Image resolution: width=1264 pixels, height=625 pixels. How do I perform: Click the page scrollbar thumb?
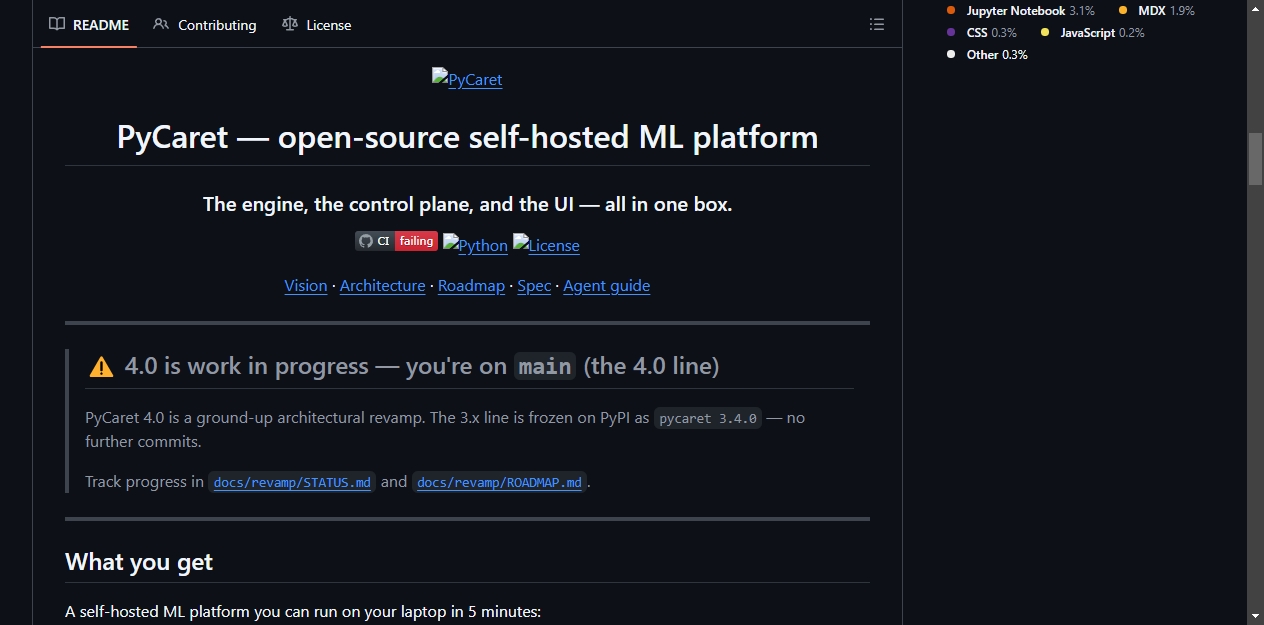point(1255,159)
